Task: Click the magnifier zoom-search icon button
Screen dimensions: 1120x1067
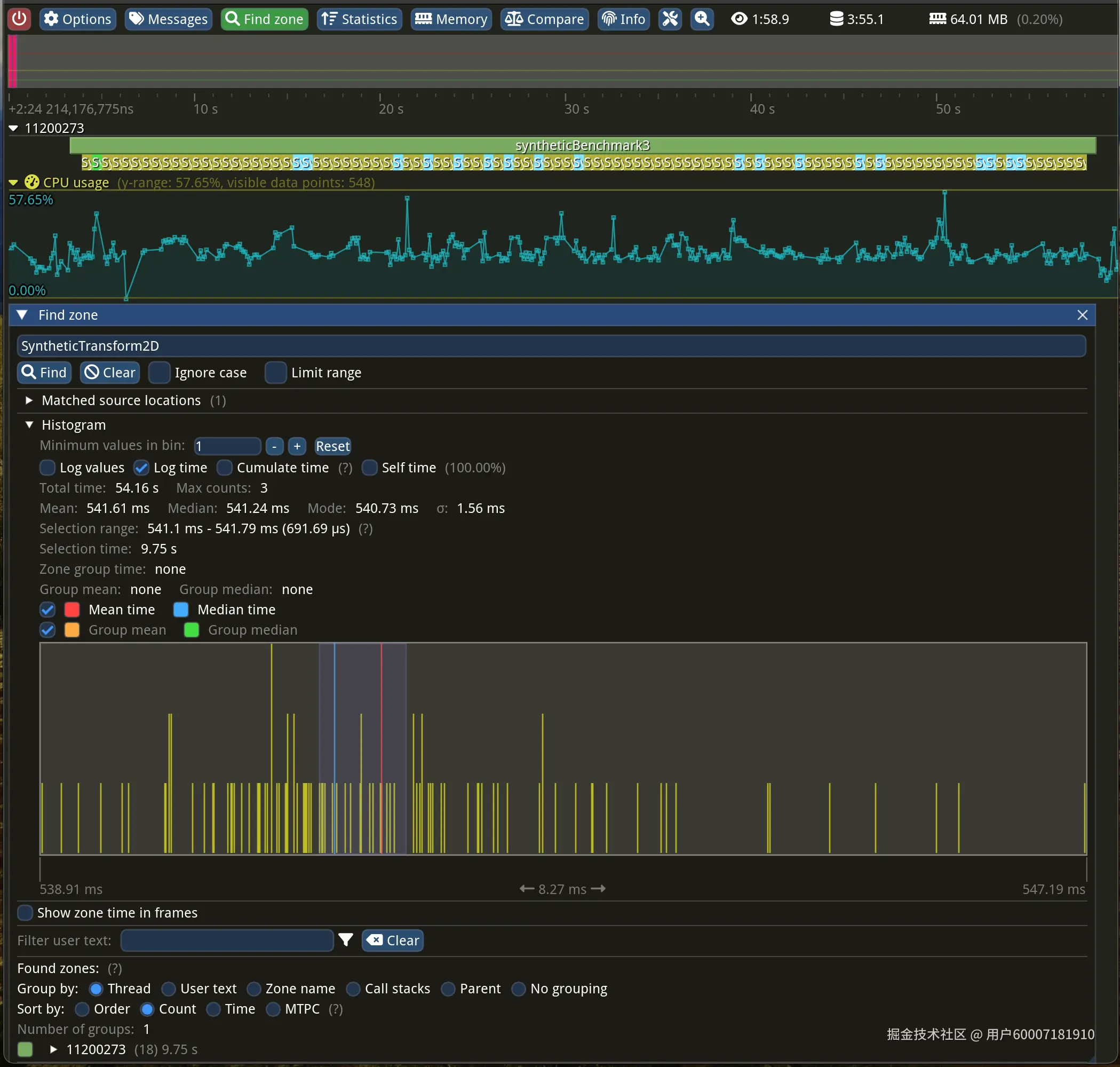Action: coord(702,19)
